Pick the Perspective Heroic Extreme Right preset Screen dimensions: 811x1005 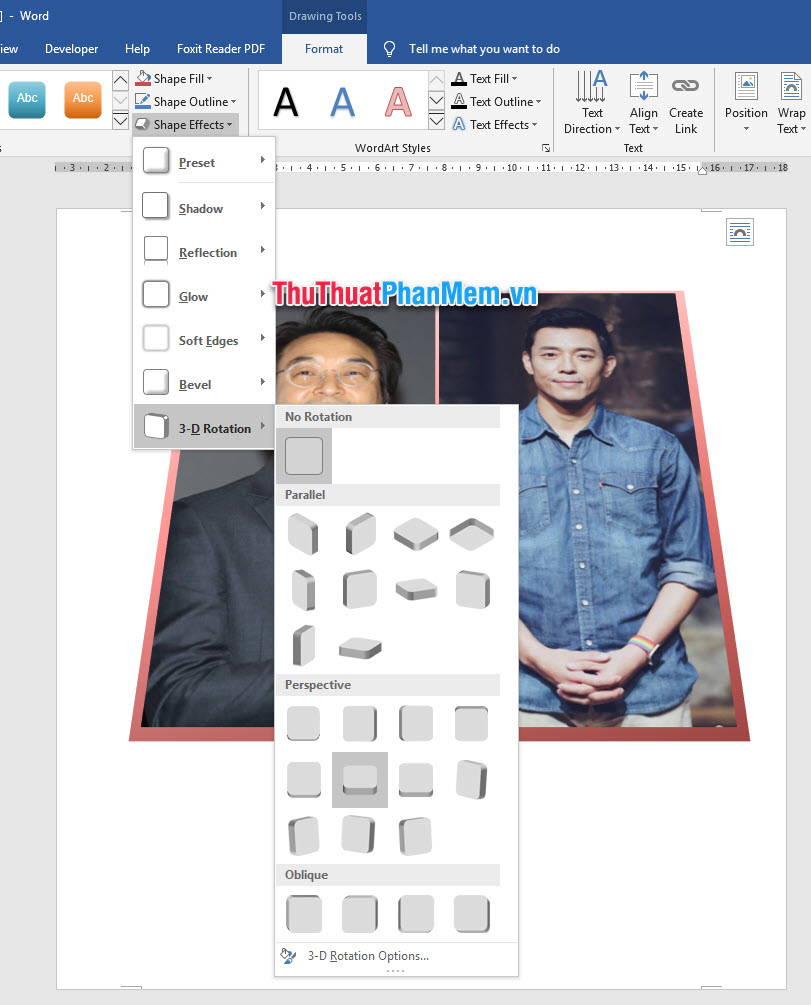415,836
